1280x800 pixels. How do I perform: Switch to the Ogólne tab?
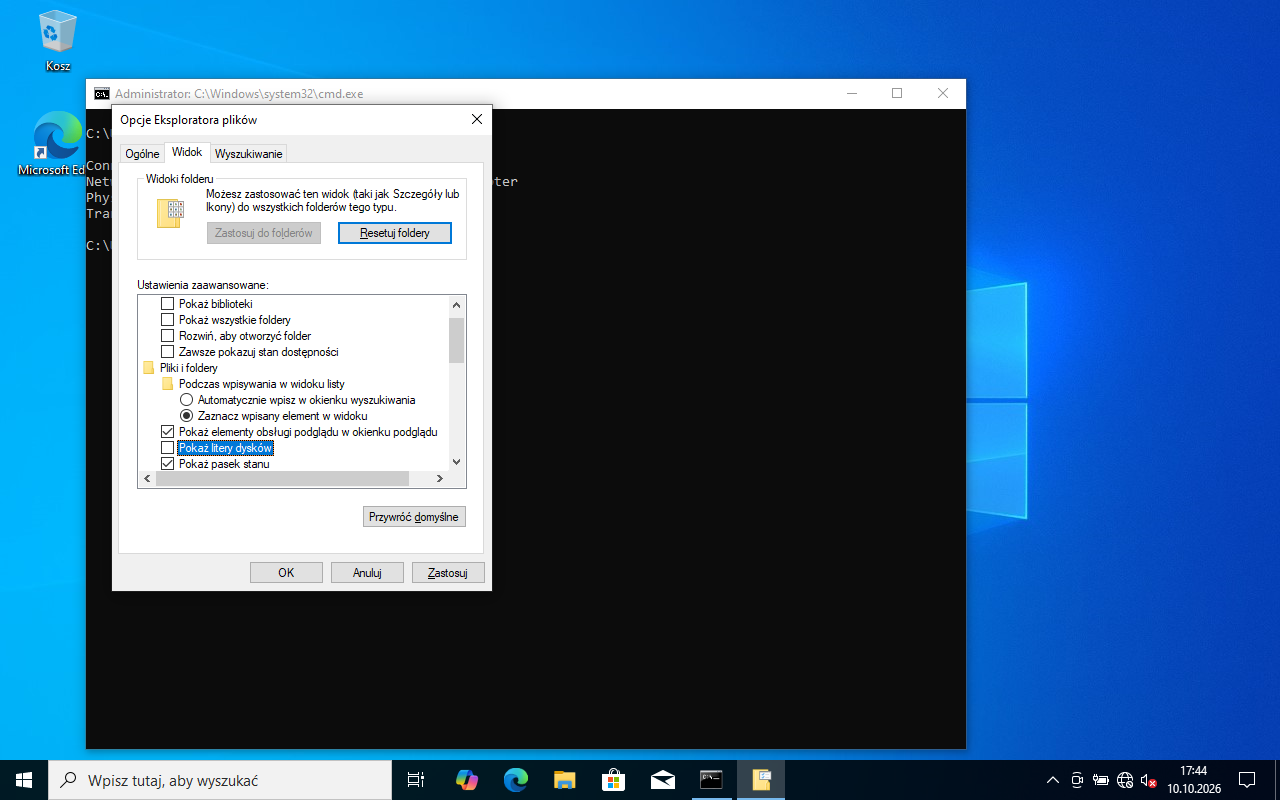coord(142,154)
